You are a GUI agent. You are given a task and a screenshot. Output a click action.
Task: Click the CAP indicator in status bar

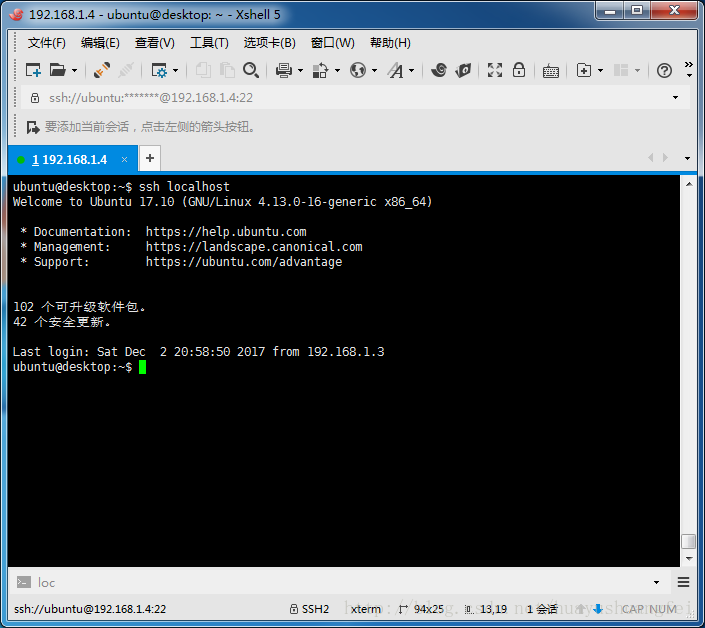click(x=633, y=609)
